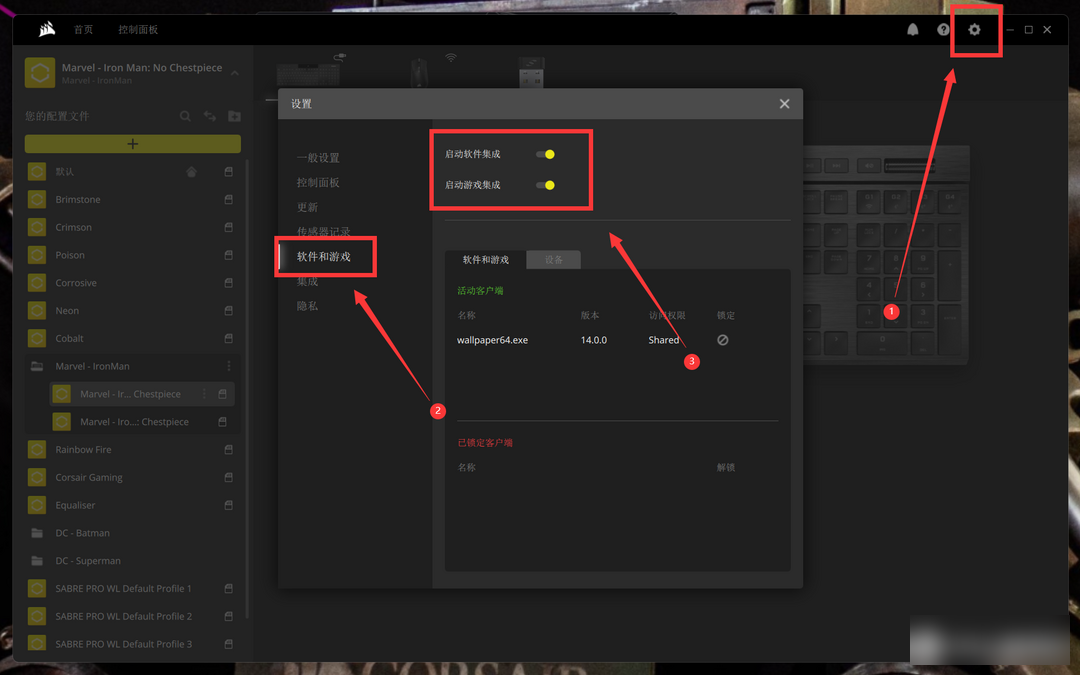The width and height of the screenshot is (1080, 675).
Task: Click the large active profile icon at top
Action: (x=40, y=72)
